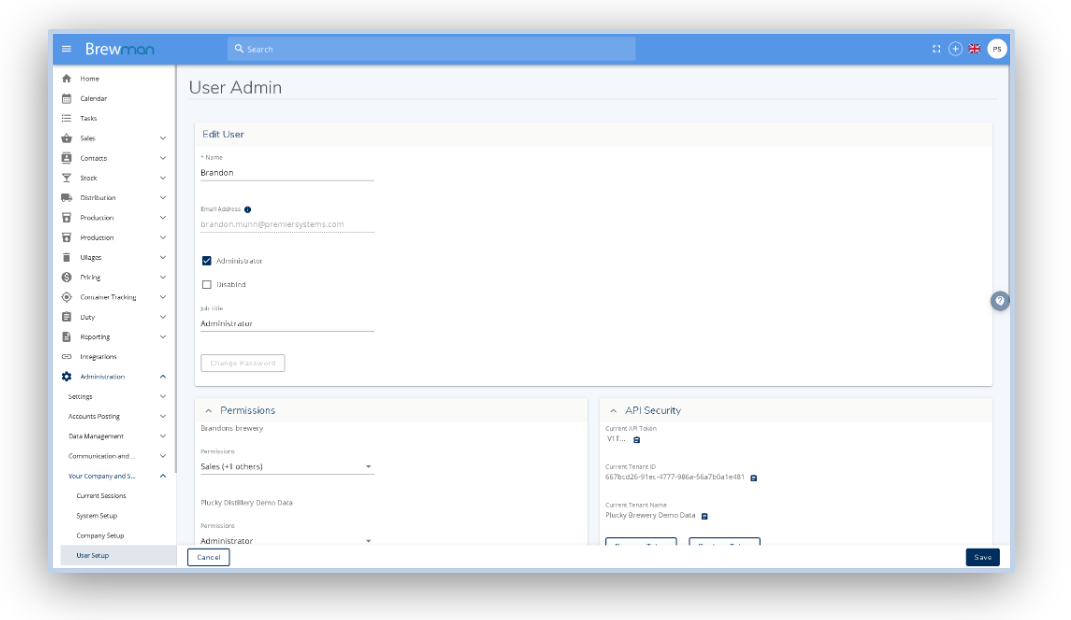Uncheck the Administrator checkbox
This screenshot has width=1071, height=620.
click(206, 261)
